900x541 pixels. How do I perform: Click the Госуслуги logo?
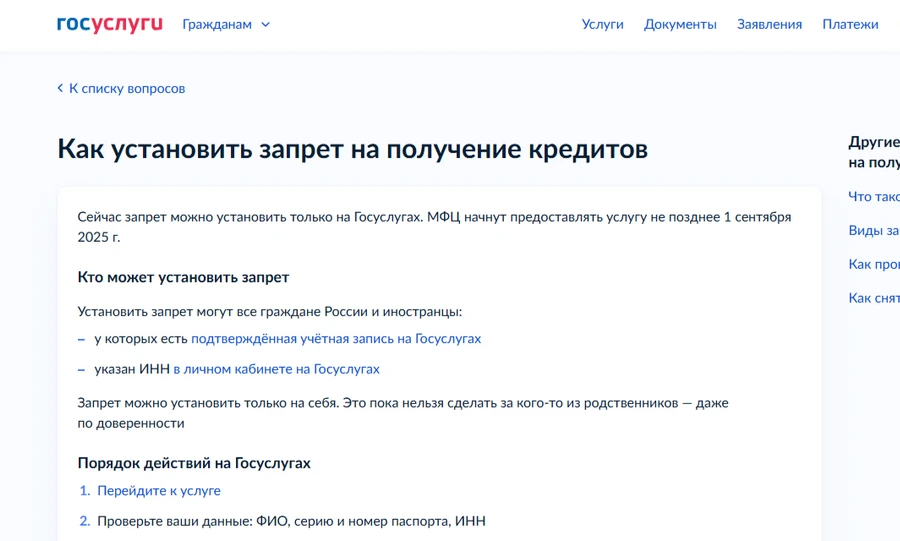[109, 24]
